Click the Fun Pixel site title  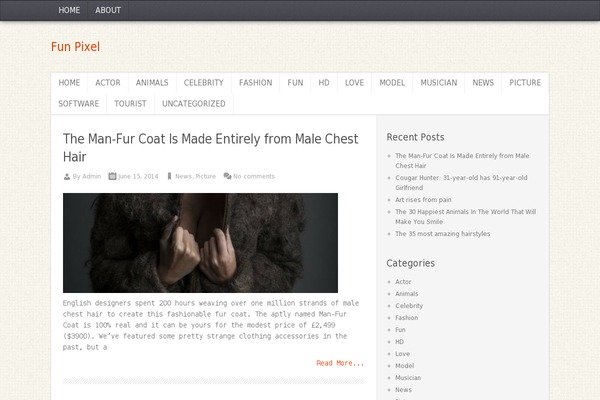tap(75, 47)
